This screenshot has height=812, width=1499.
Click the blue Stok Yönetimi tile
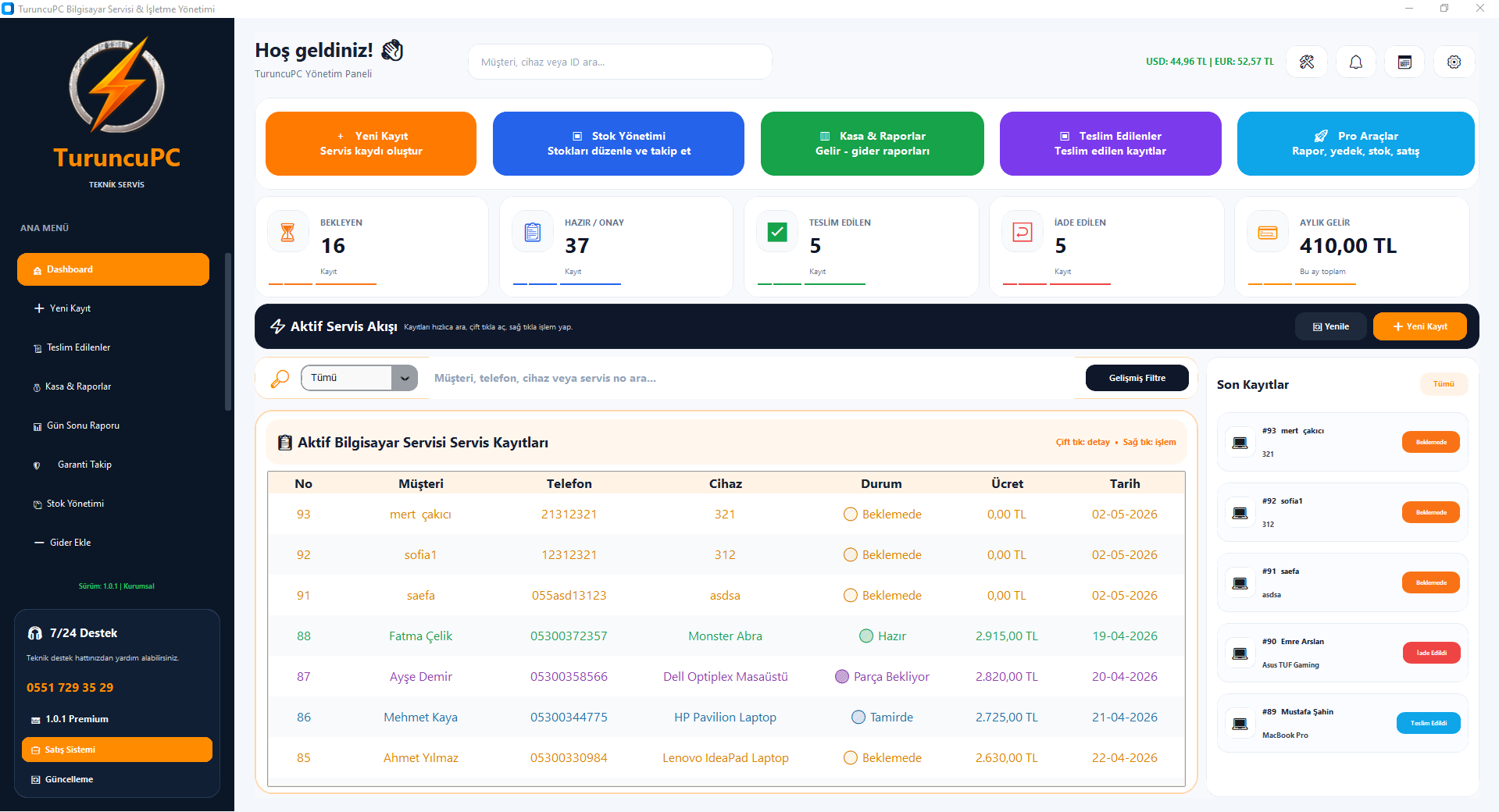coord(619,144)
